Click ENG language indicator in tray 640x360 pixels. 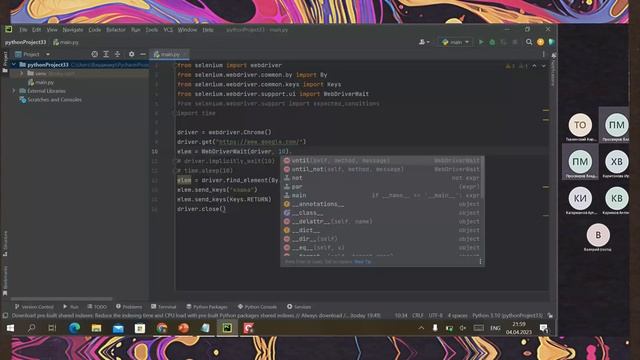pyautogui.click(x=495, y=328)
